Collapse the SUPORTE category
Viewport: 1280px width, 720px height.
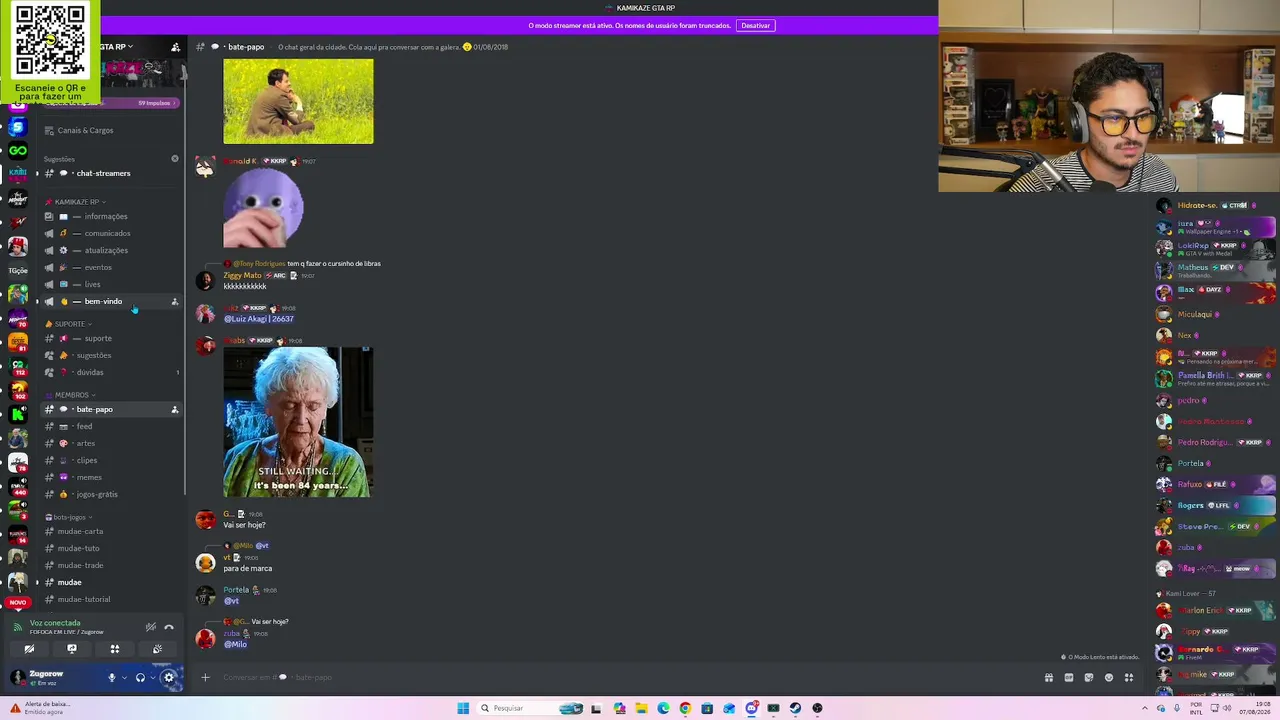(72, 324)
